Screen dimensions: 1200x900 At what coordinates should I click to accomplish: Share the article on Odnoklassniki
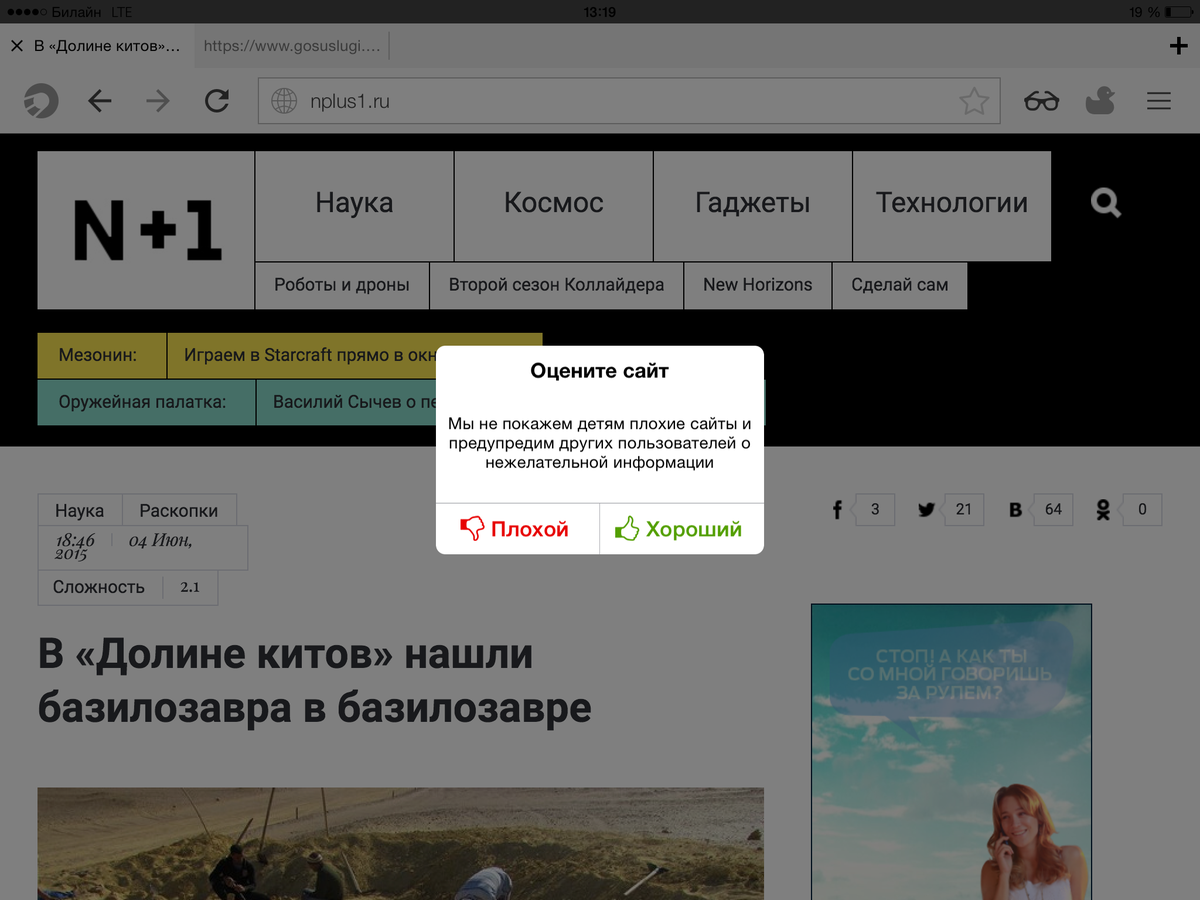pyautogui.click(x=1103, y=510)
